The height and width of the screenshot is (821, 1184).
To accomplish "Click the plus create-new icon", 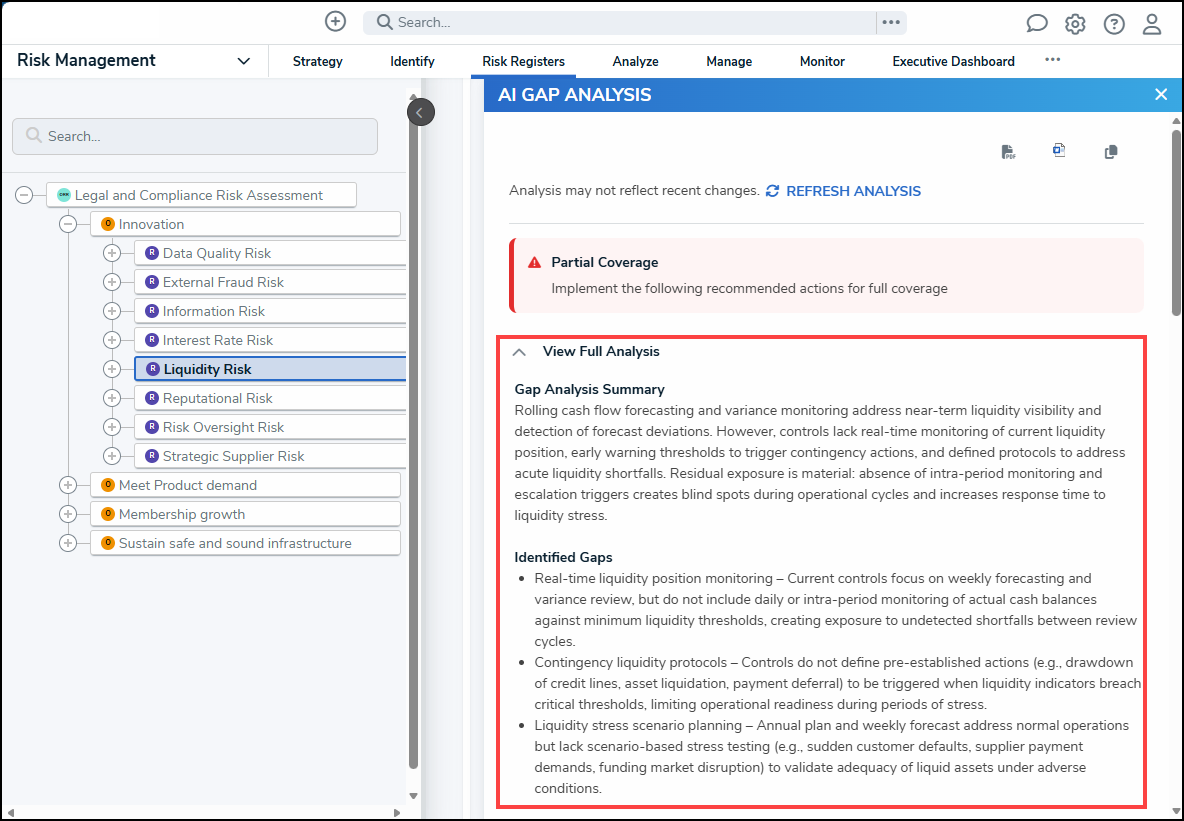I will (335, 21).
